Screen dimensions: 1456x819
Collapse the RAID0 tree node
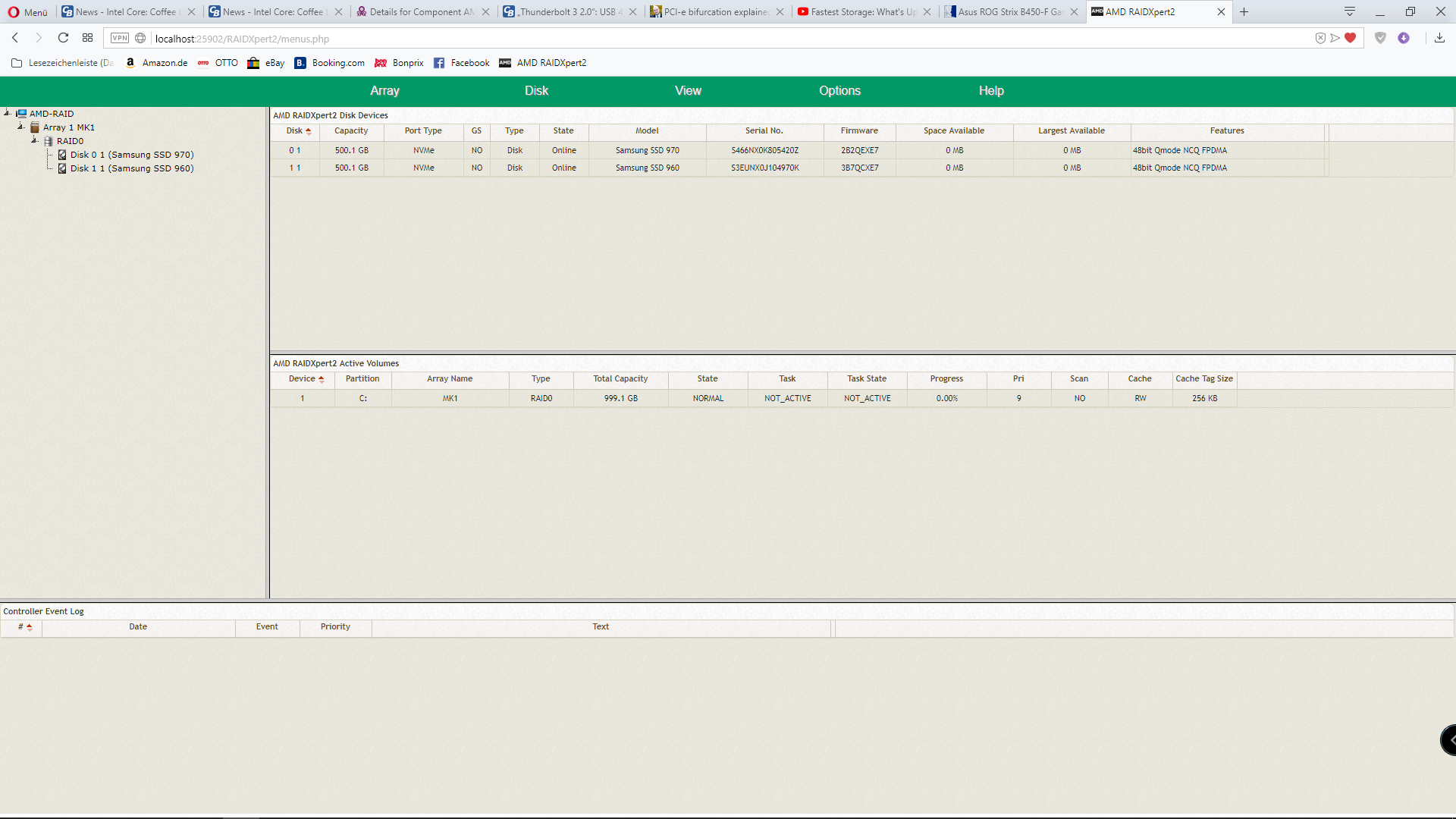pyautogui.click(x=35, y=140)
